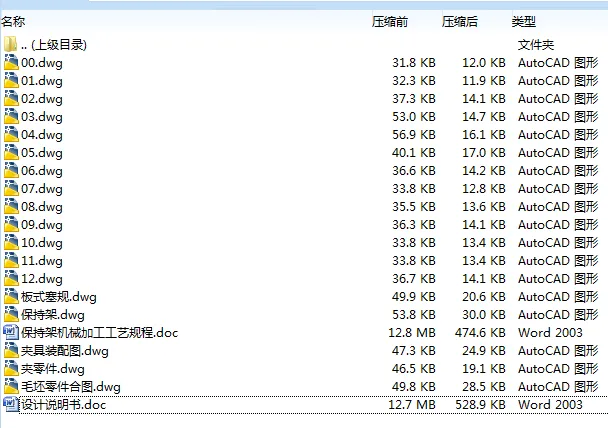Click Word 2003 type in 设计说明书.doc row
Screen dimensions: 608x428
[550, 405]
